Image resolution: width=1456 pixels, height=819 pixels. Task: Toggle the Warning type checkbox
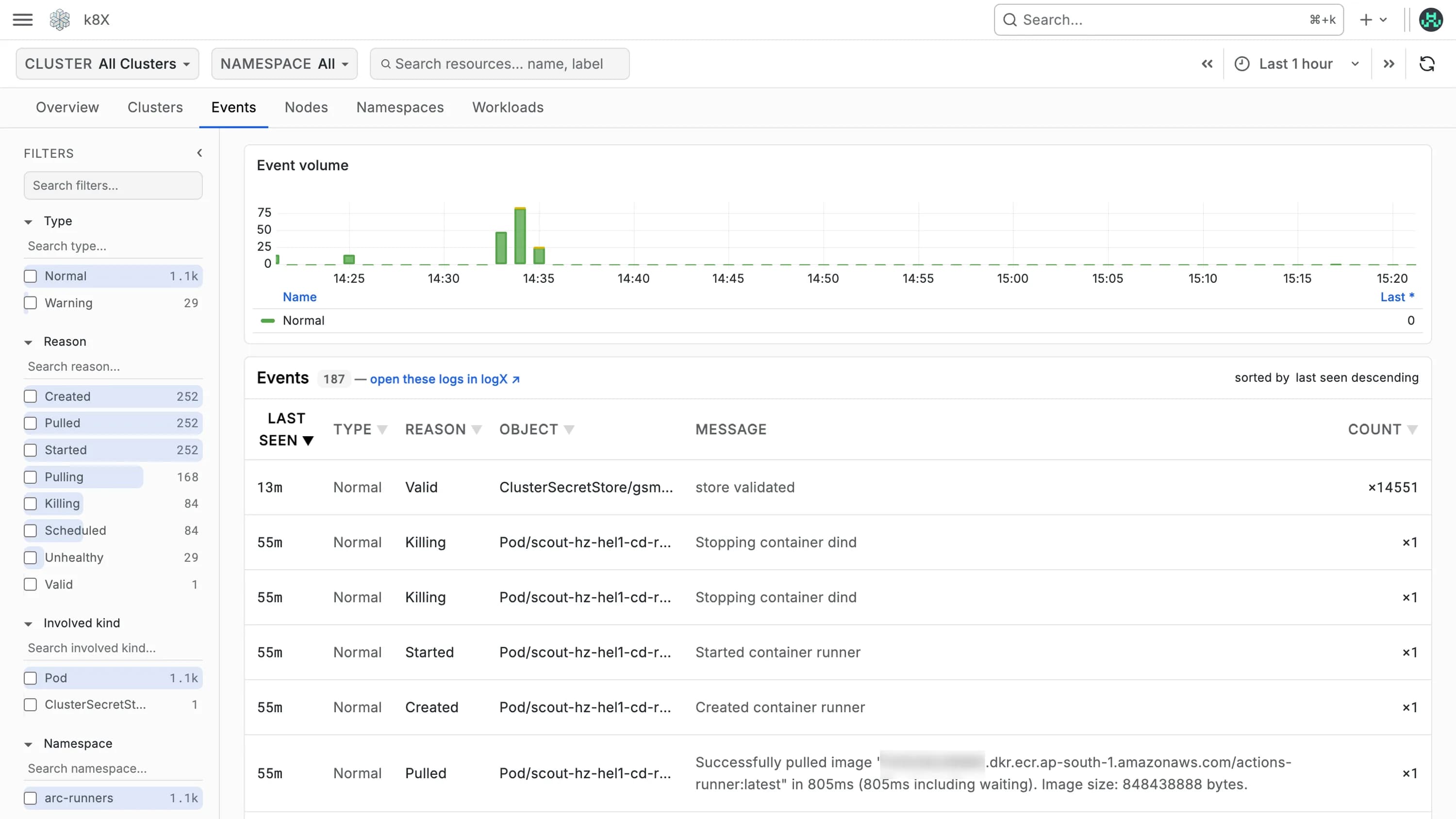tap(31, 303)
